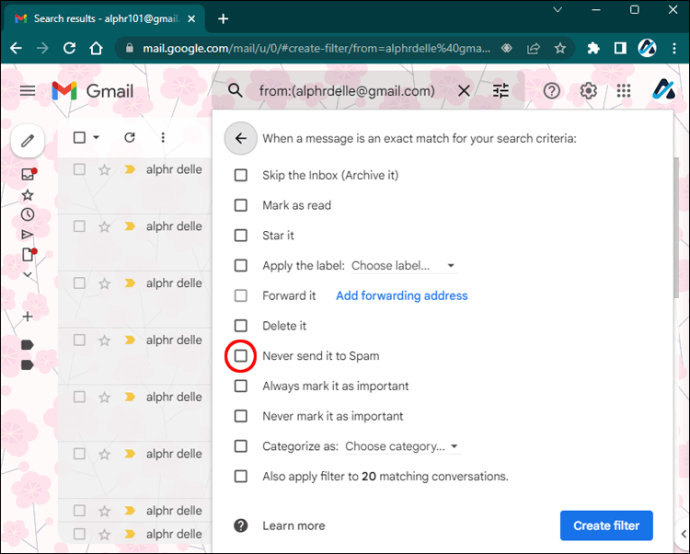Check Also apply filter to matching conversations
Screen dimensions: 690x554
pyautogui.click(x=241, y=476)
